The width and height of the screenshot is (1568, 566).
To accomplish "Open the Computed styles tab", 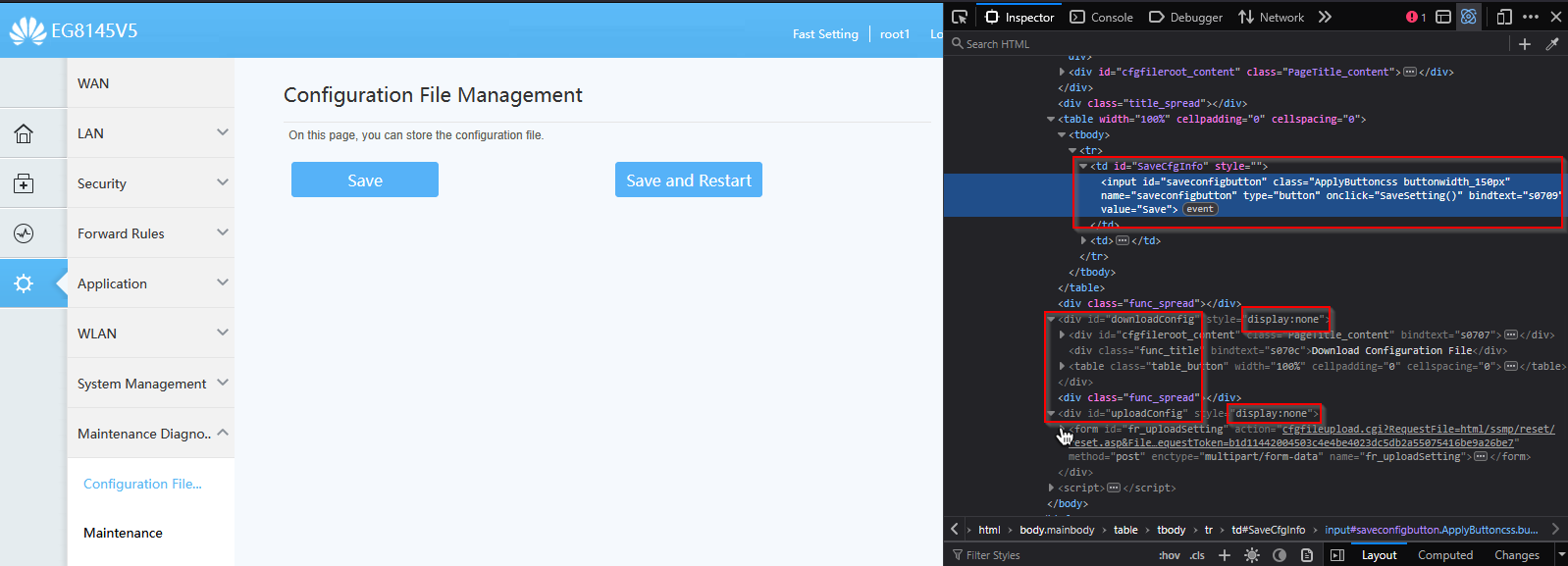I will 1445,555.
